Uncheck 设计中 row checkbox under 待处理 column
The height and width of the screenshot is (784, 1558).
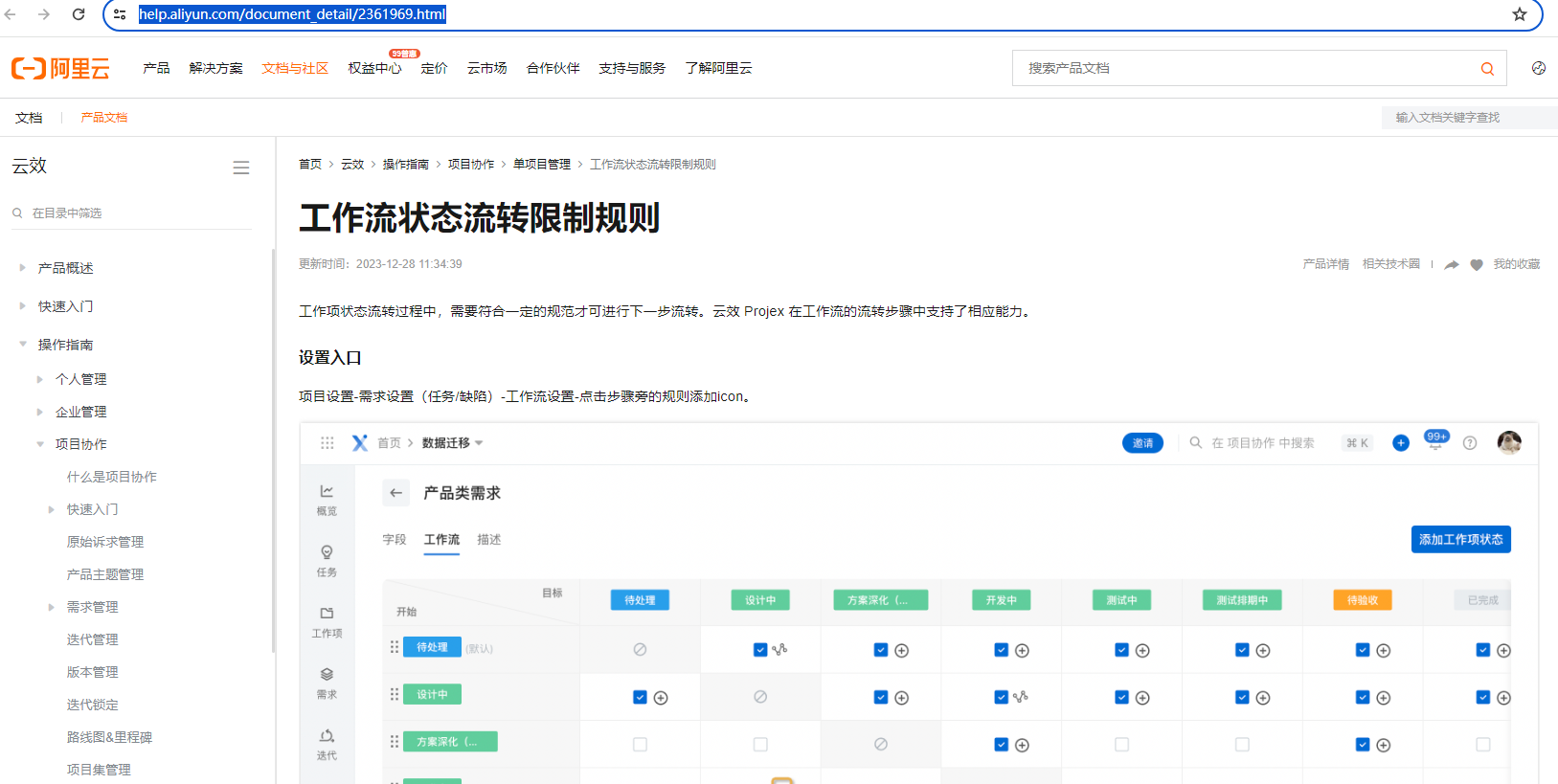pyautogui.click(x=640, y=698)
